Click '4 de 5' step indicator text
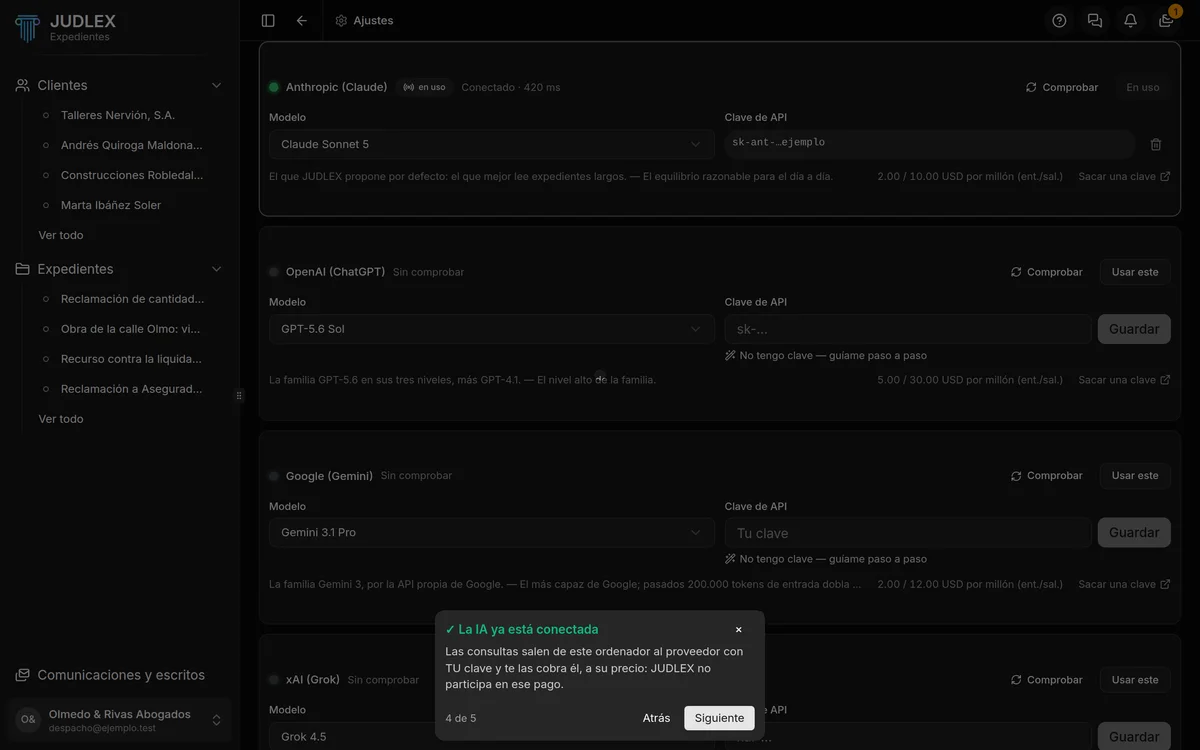Viewport: 1200px width, 750px height. tap(461, 718)
